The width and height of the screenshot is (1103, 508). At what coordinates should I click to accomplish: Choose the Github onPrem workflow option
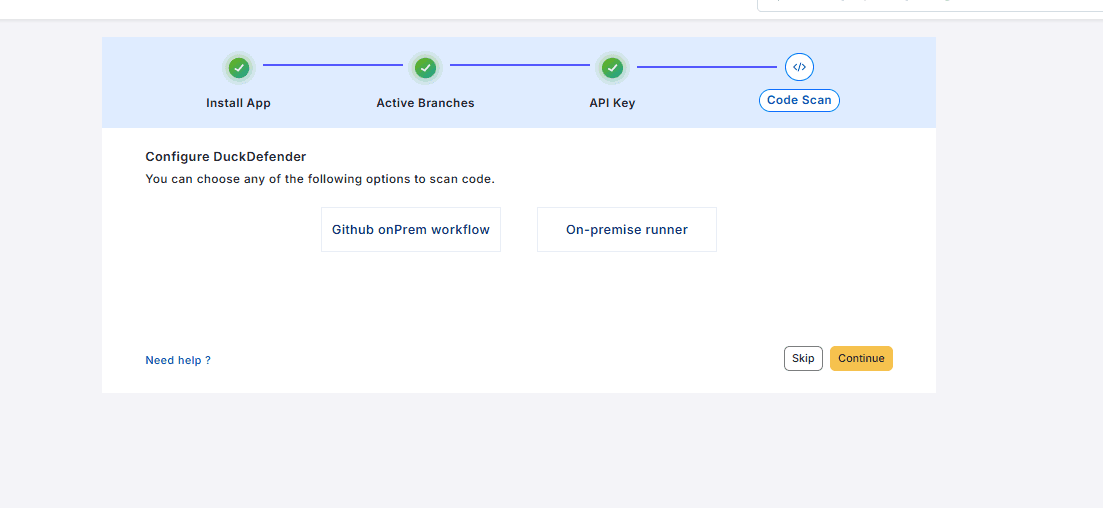[411, 230]
